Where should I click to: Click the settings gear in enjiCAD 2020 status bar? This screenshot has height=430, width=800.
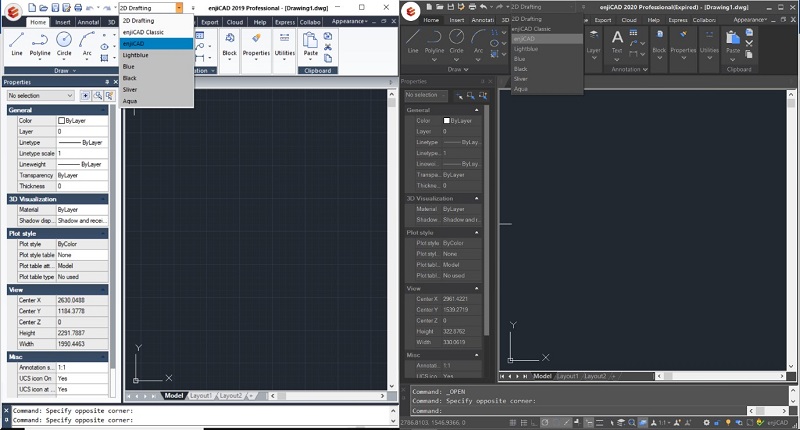(x=706, y=422)
